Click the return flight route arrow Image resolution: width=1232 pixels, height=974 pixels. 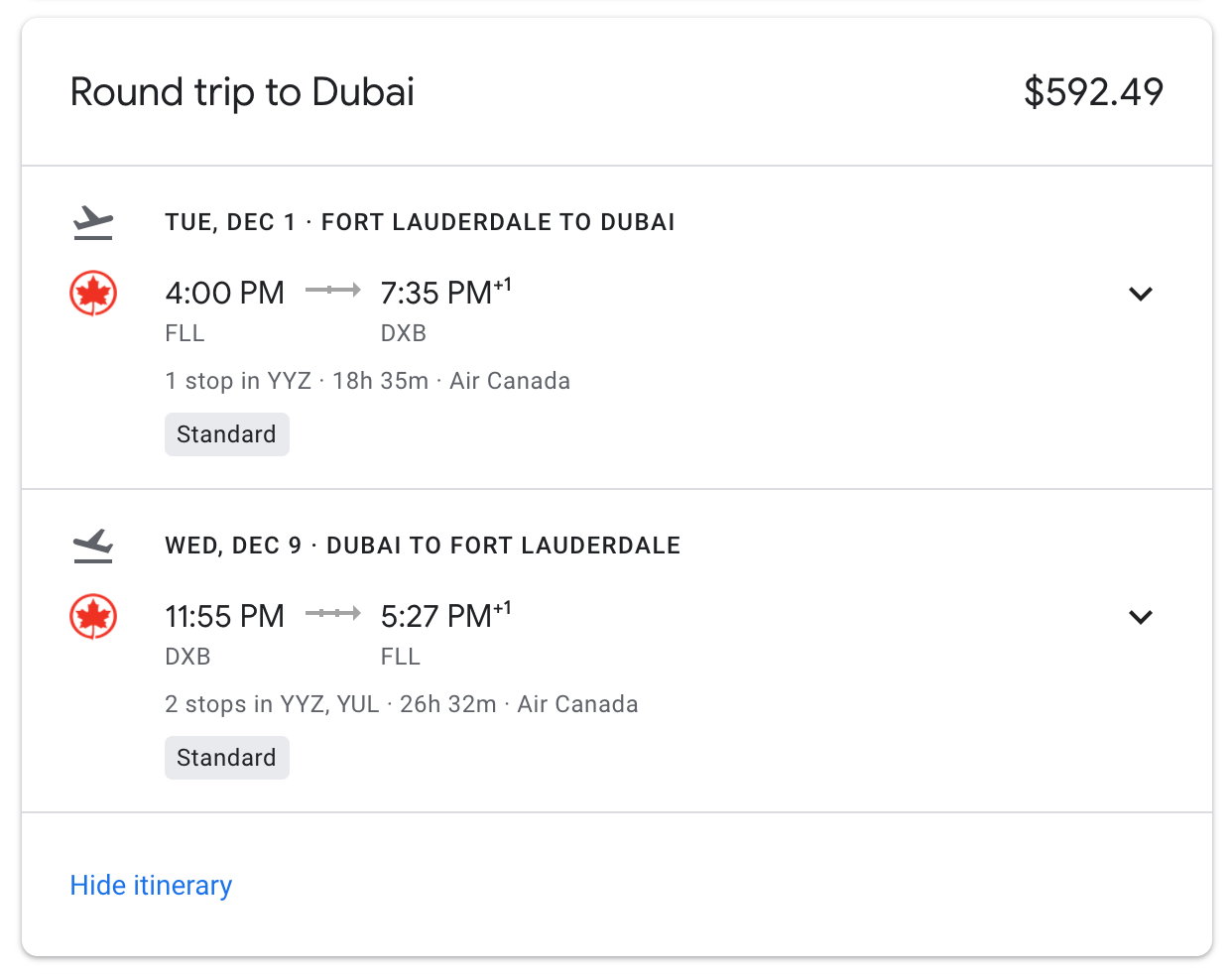click(332, 613)
